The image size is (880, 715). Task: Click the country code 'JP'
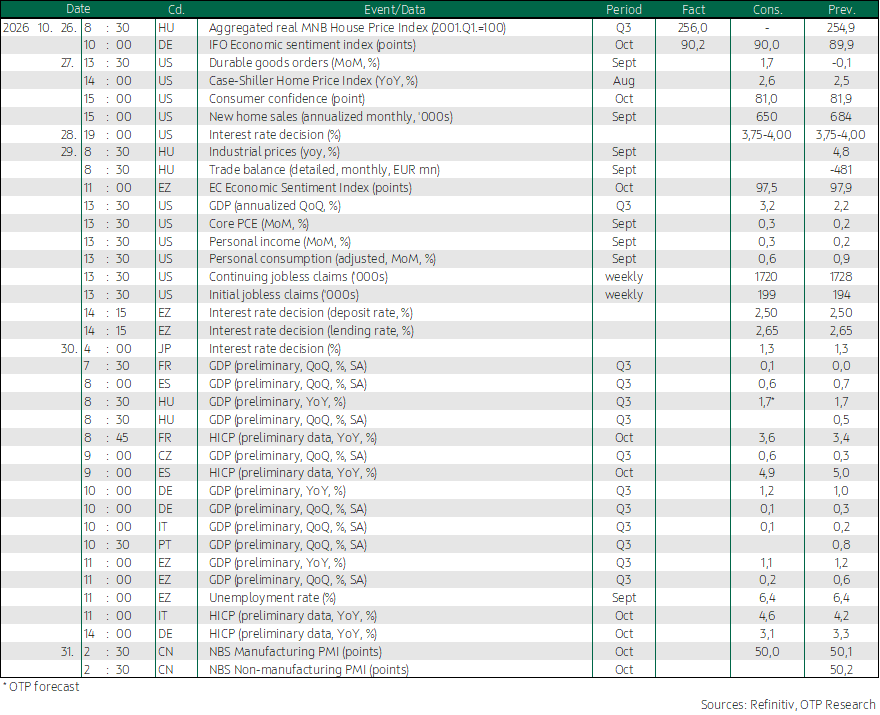(164, 349)
